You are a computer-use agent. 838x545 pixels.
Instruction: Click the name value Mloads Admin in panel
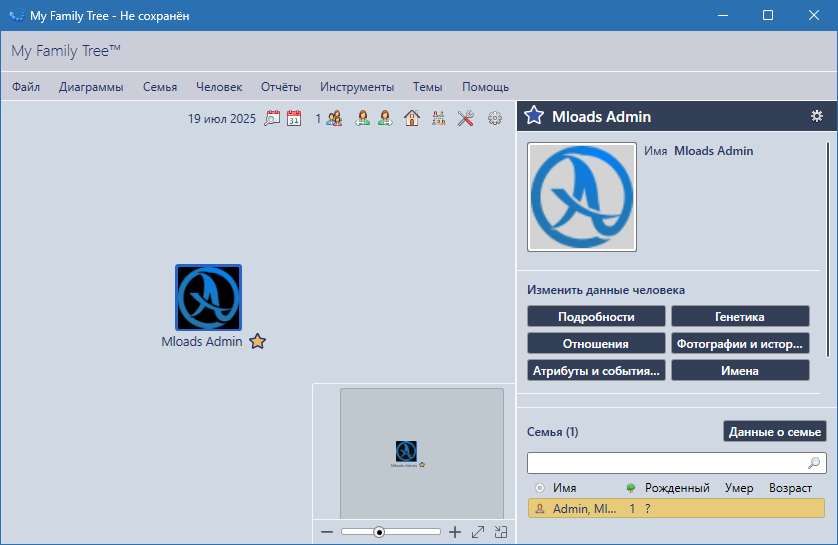pyautogui.click(x=713, y=151)
